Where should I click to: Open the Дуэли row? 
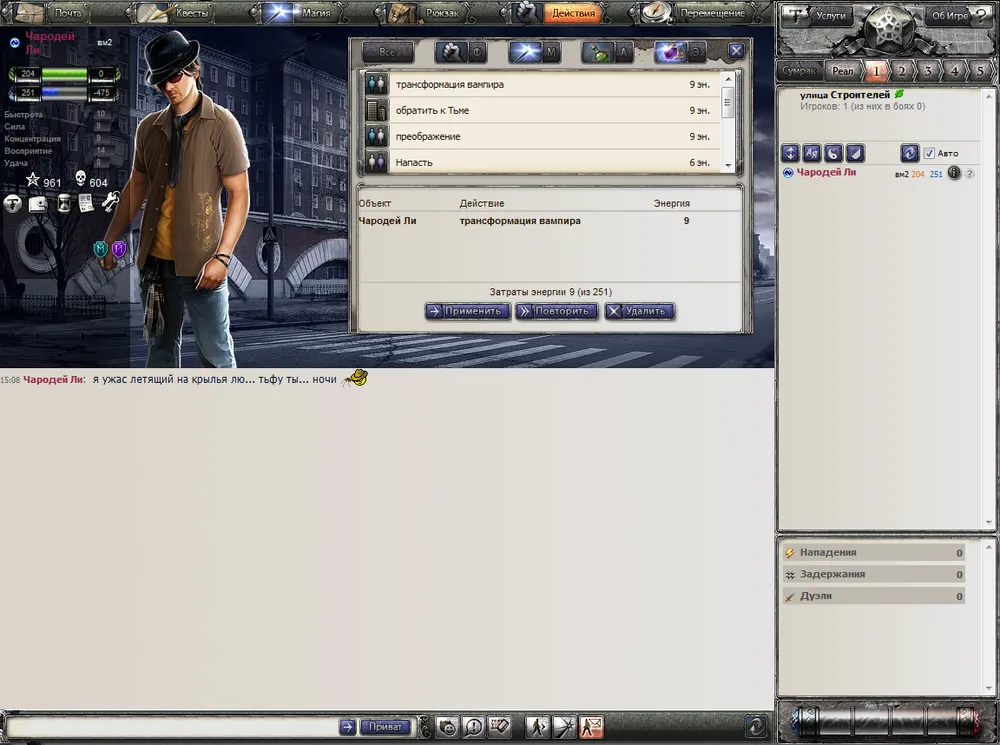874,596
